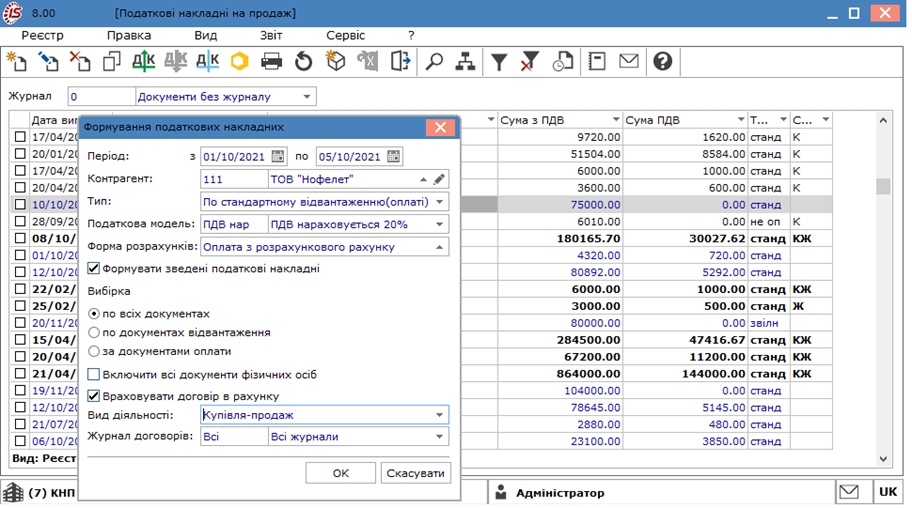Click the magnifier search icon
This screenshot has width=912, height=508.
tap(434, 61)
